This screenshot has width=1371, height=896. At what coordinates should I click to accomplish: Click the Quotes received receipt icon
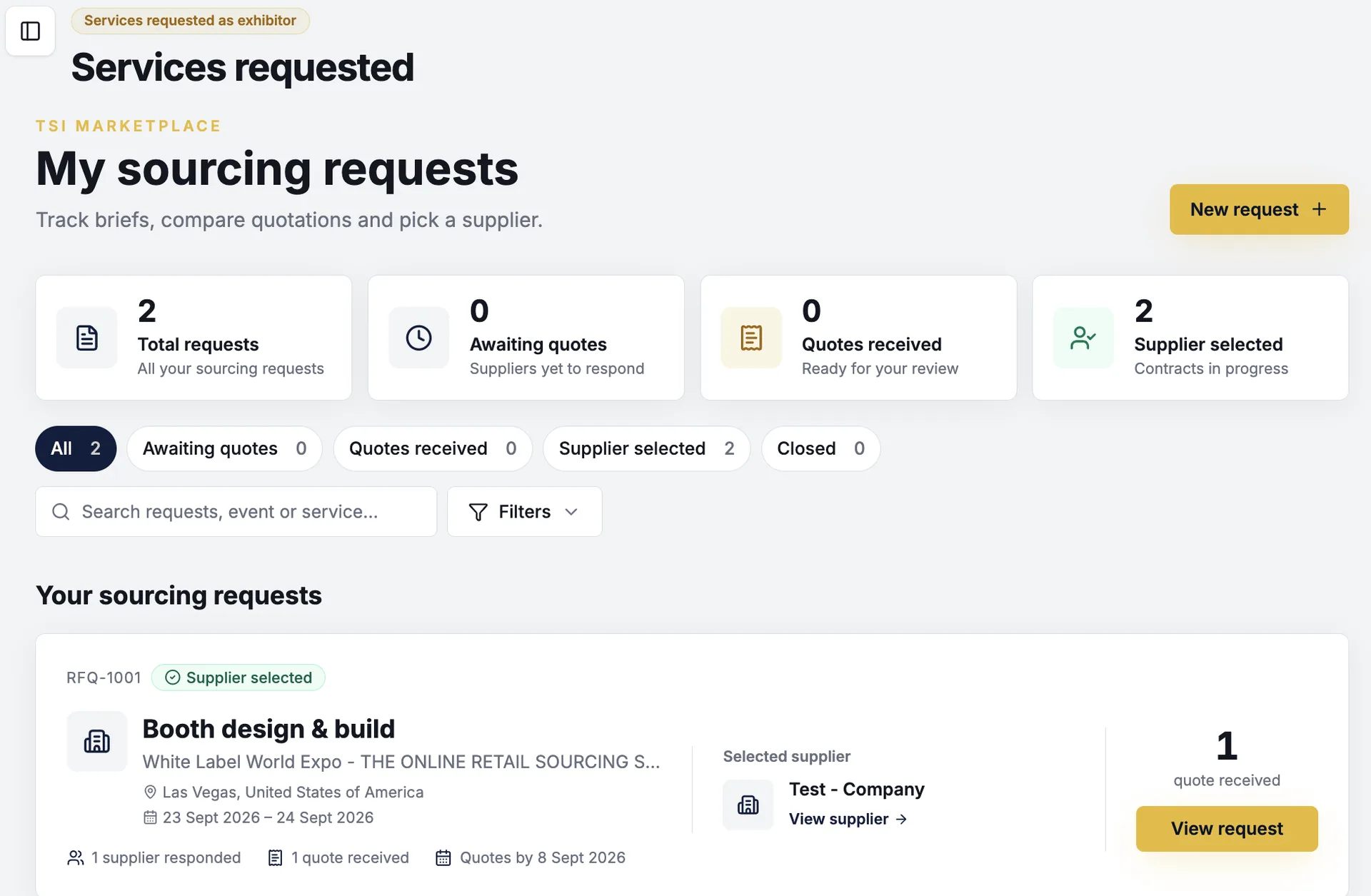(751, 338)
